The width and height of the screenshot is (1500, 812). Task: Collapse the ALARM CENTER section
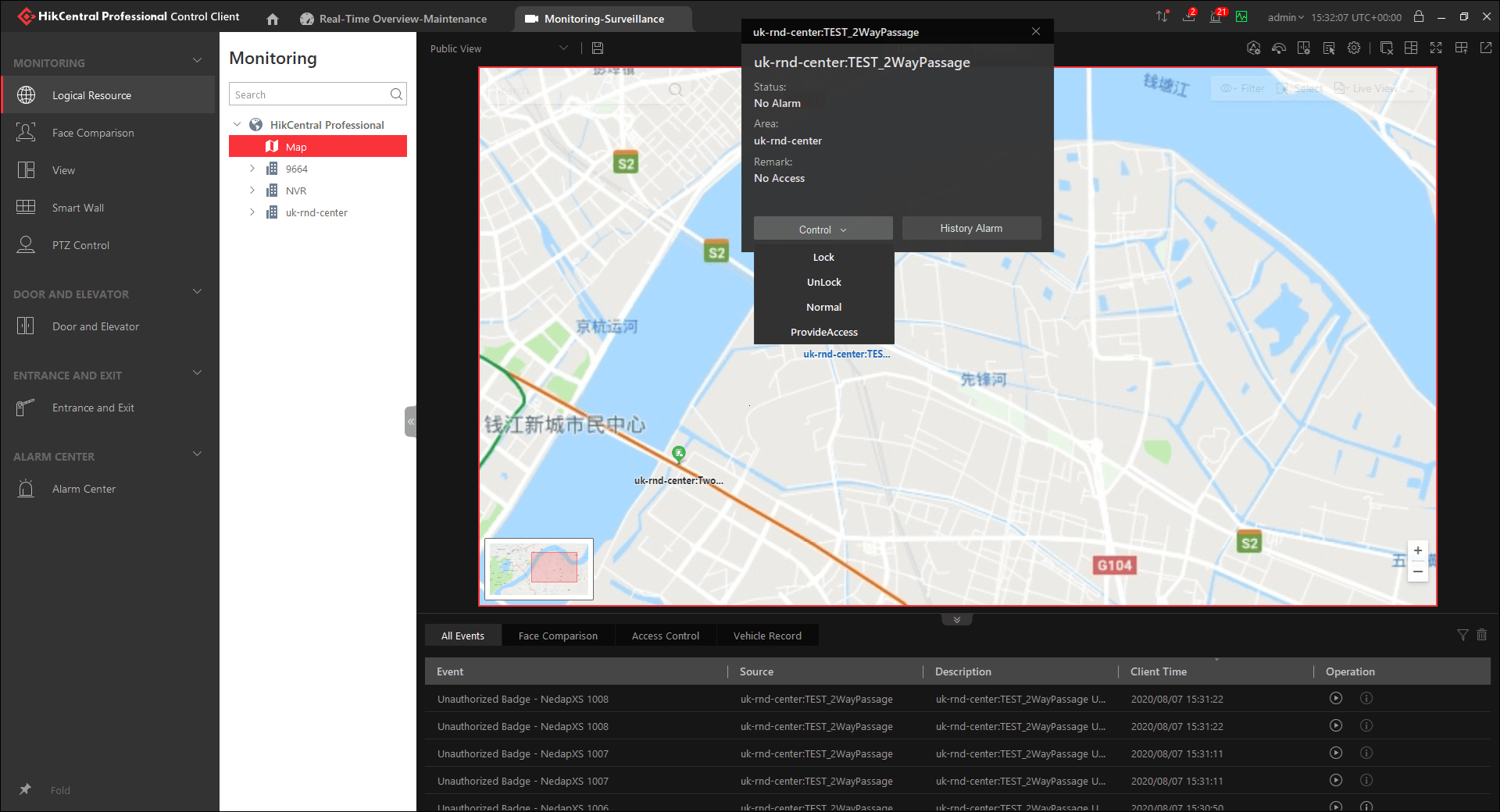click(x=198, y=454)
